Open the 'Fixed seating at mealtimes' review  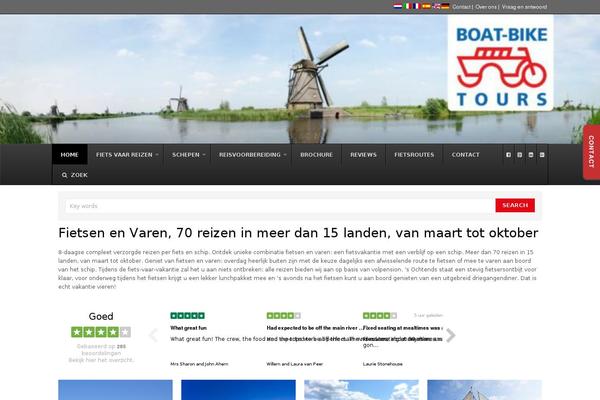(x=403, y=328)
